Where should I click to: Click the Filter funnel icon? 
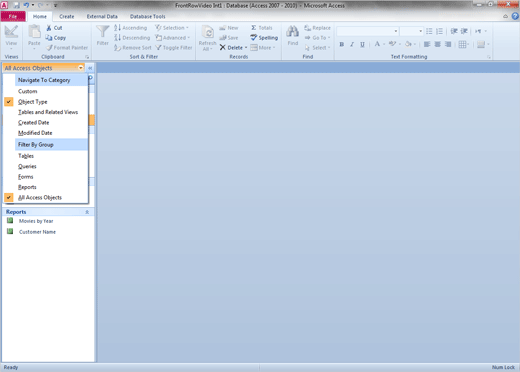(x=103, y=32)
